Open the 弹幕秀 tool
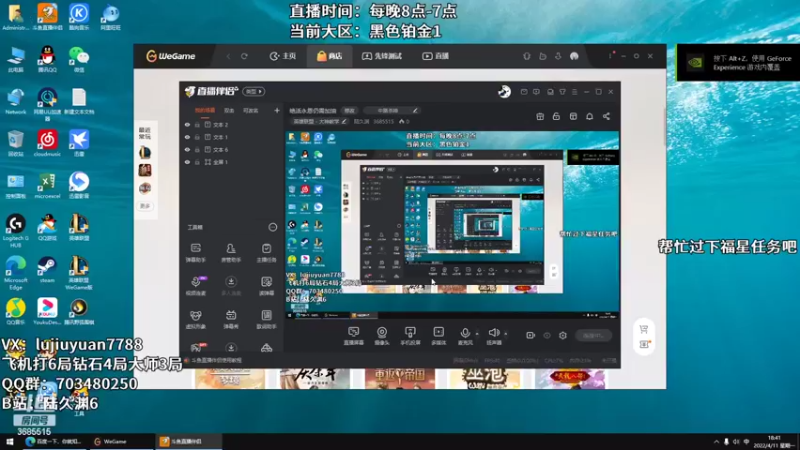Viewport: 800px width, 450px height. (x=231, y=319)
